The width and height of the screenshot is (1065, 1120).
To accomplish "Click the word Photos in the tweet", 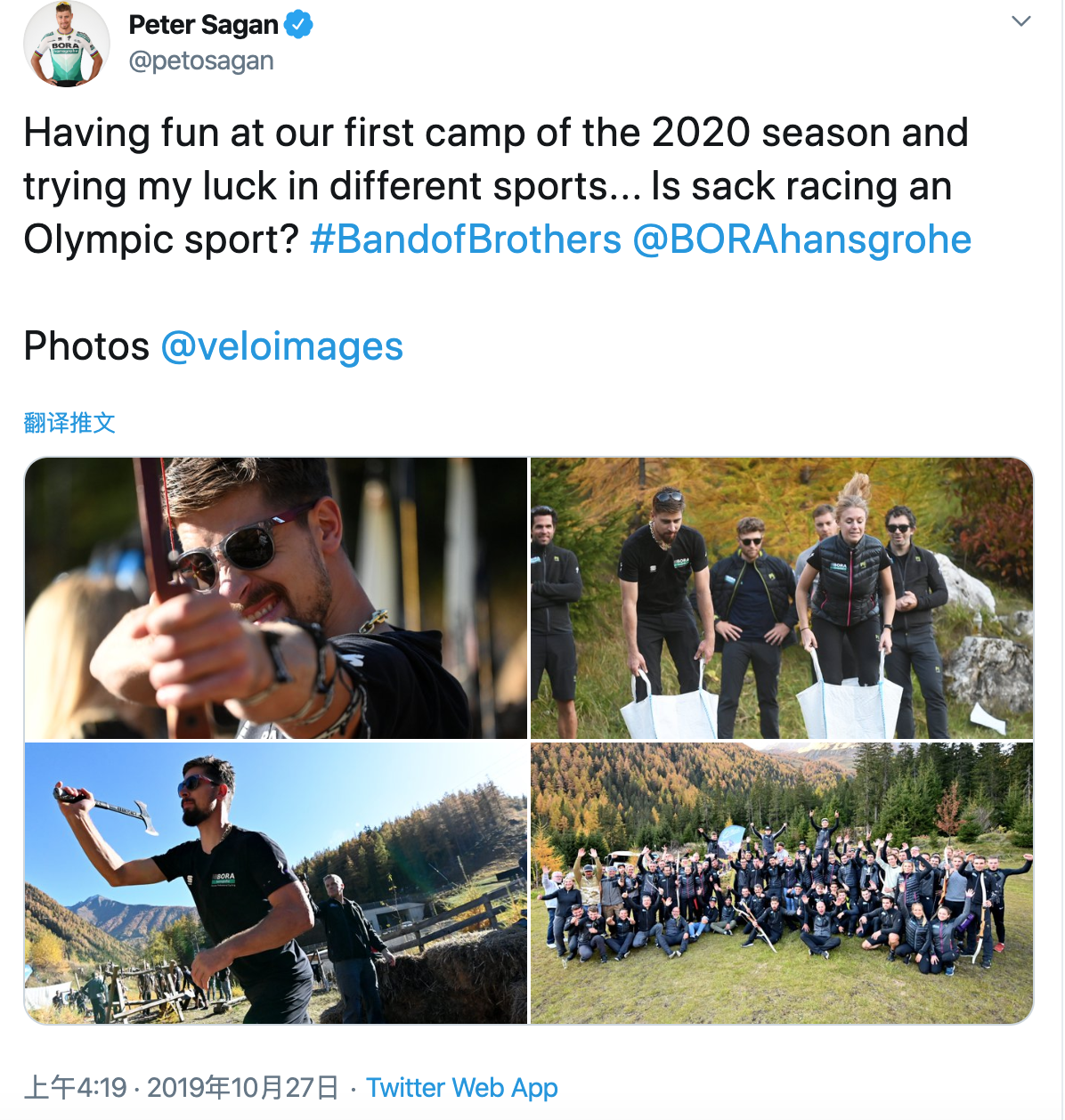I will 86,346.
